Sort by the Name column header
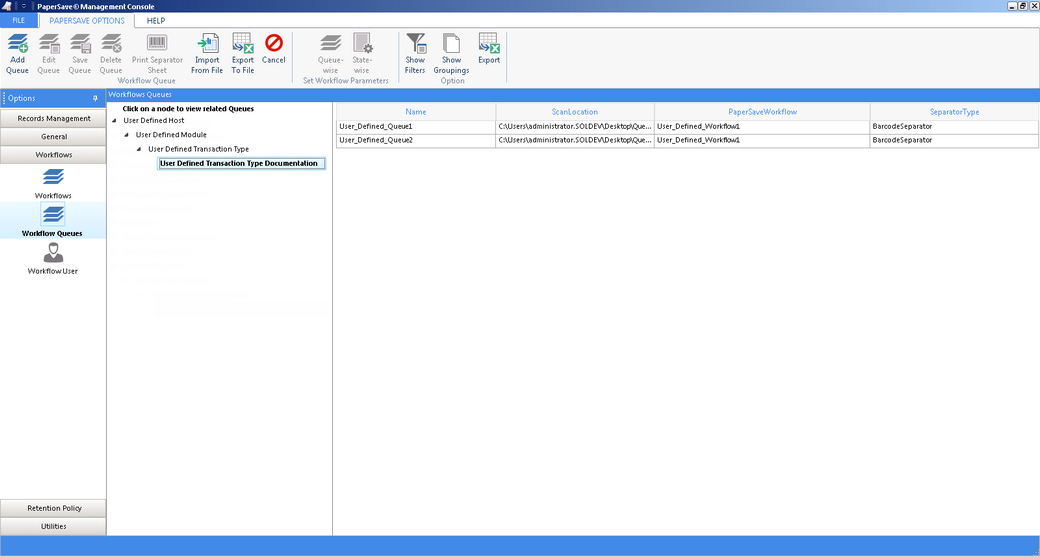The width and height of the screenshot is (1040, 557). [416, 112]
